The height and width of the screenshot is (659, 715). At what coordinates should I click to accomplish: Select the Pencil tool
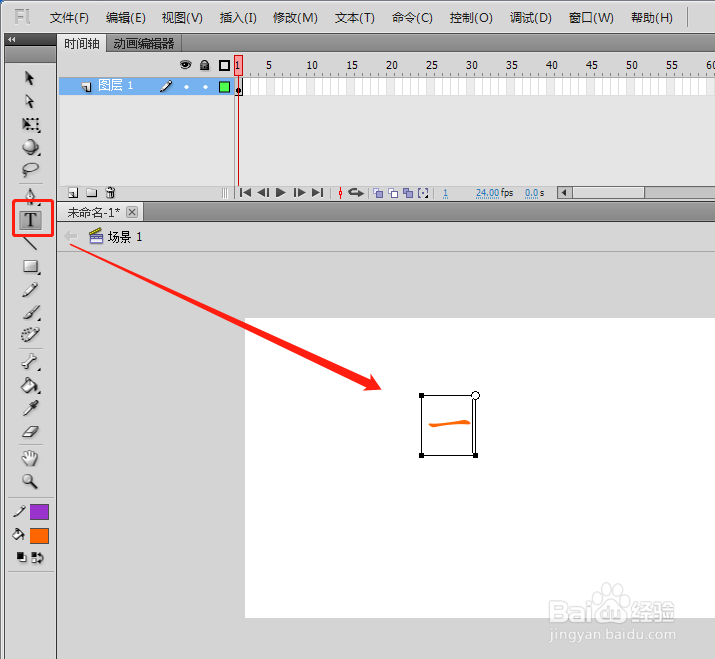click(x=30, y=290)
